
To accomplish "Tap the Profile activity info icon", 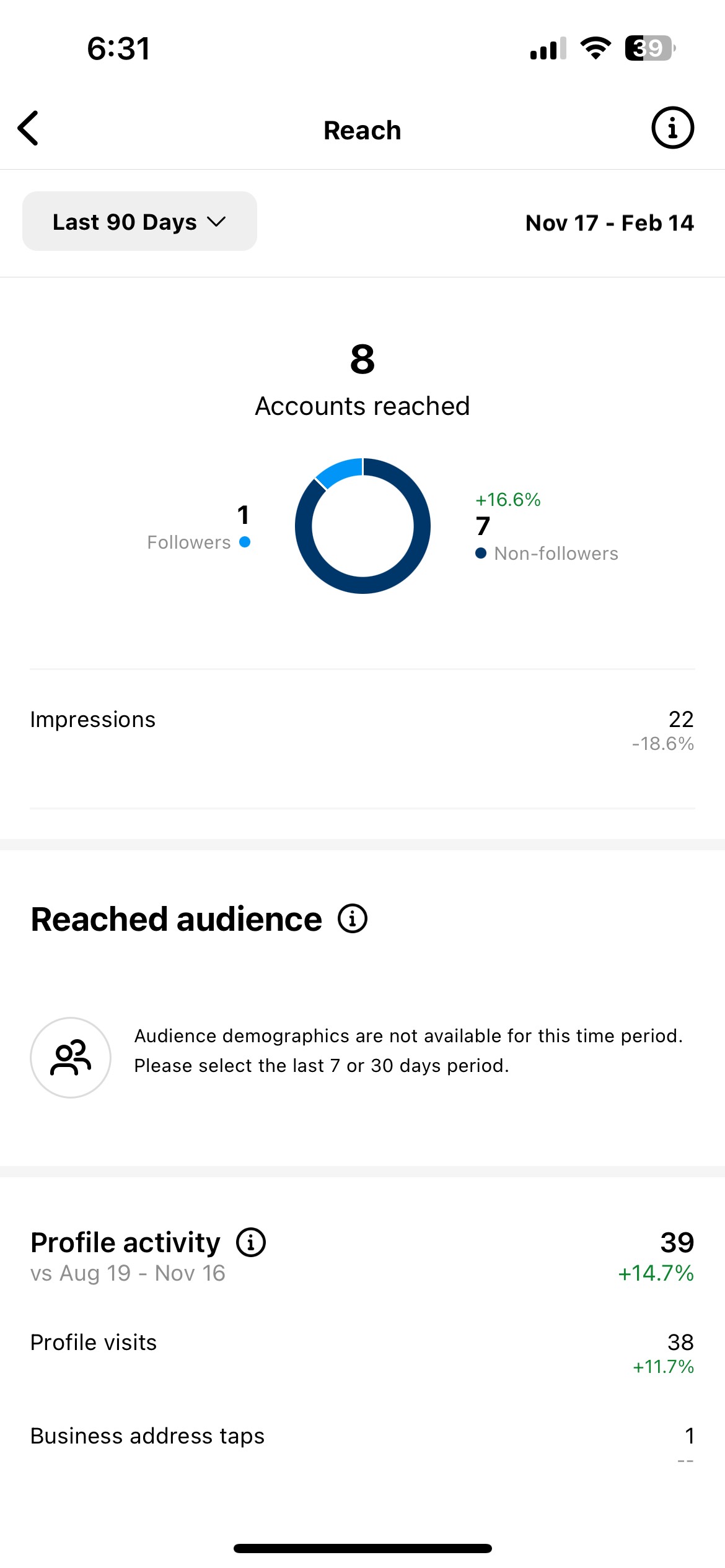I will [251, 1242].
